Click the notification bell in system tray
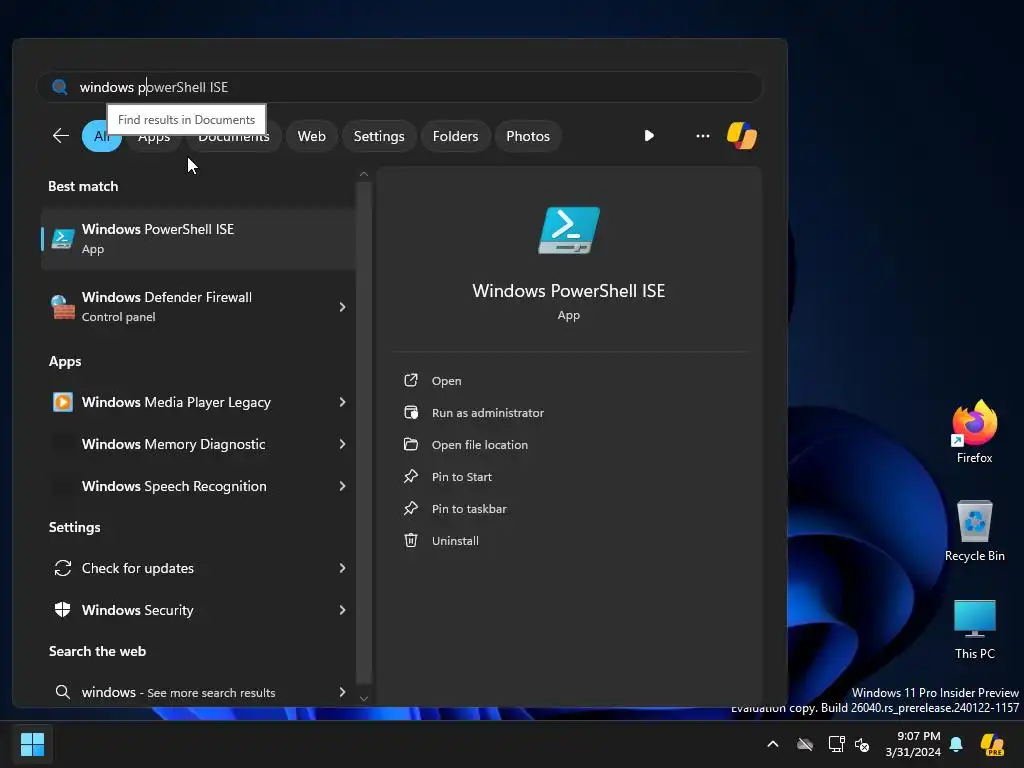The width and height of the screenshot is (1024, 768). point(956,744)
